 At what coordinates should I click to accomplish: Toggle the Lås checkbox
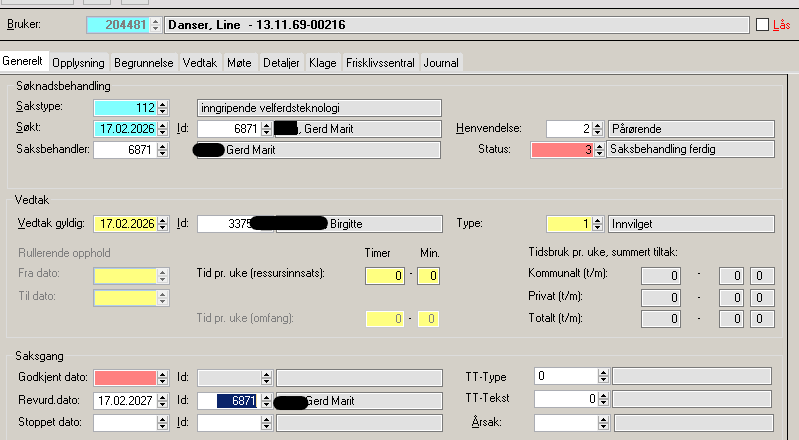click(x=763, y=24)
